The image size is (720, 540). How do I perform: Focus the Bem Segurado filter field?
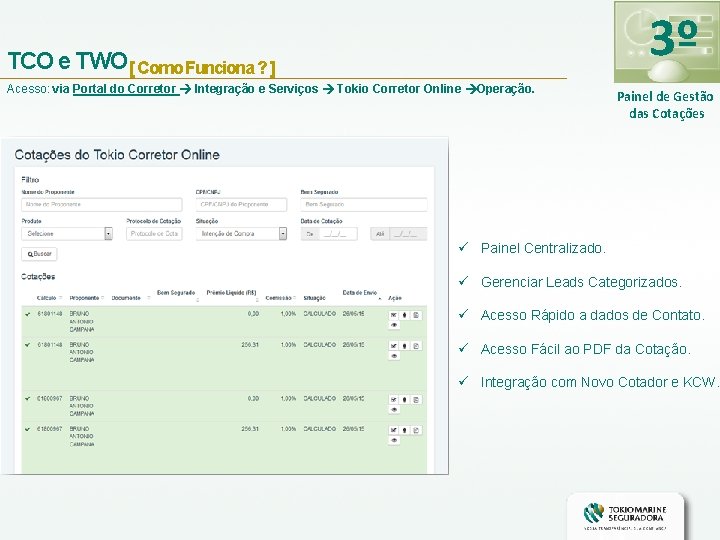click(x=364, y=204)
